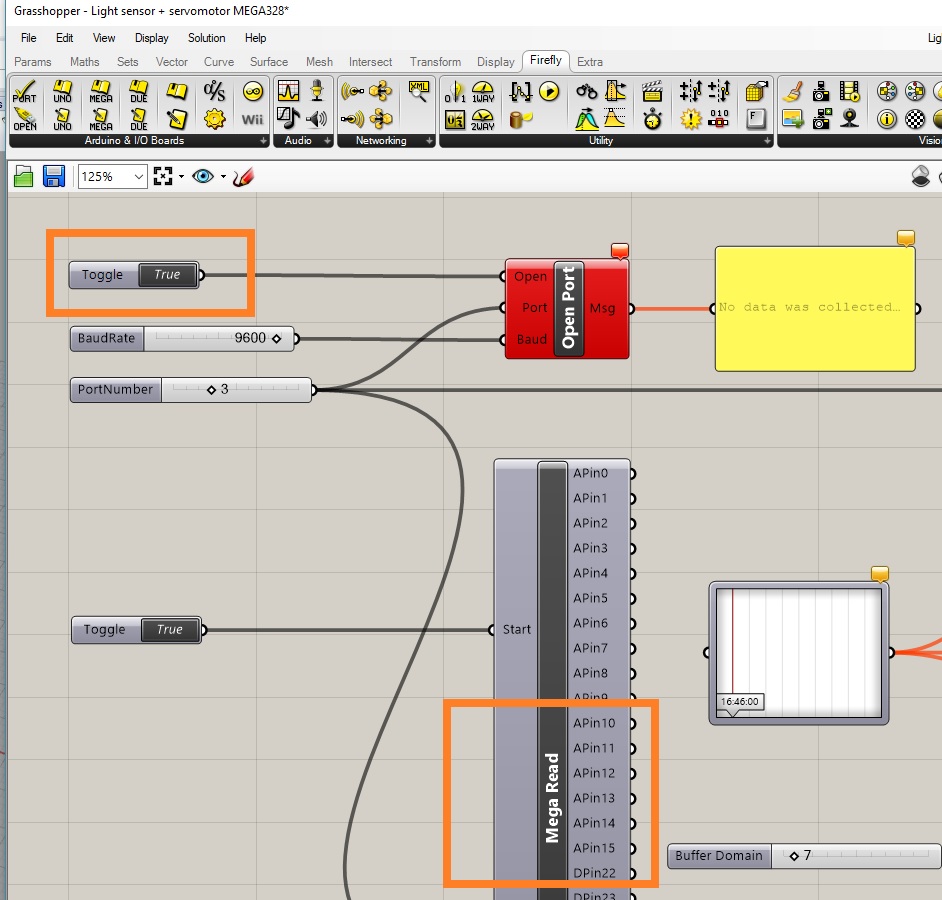Switch to the Transform tab

click(x=436, y=62)
